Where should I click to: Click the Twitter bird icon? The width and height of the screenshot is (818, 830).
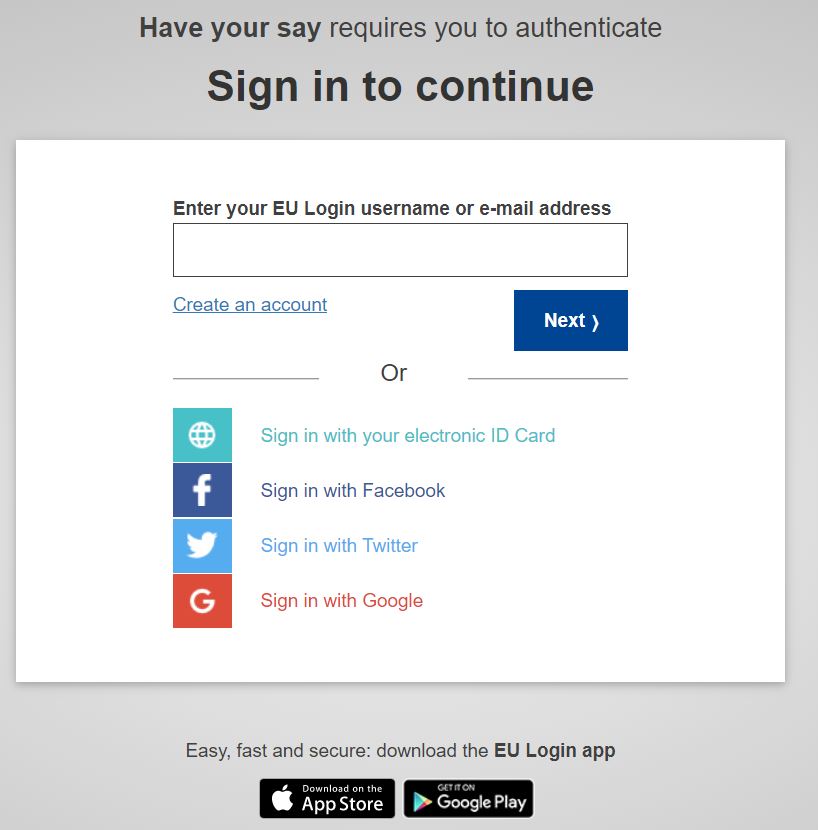coord(202,545)
